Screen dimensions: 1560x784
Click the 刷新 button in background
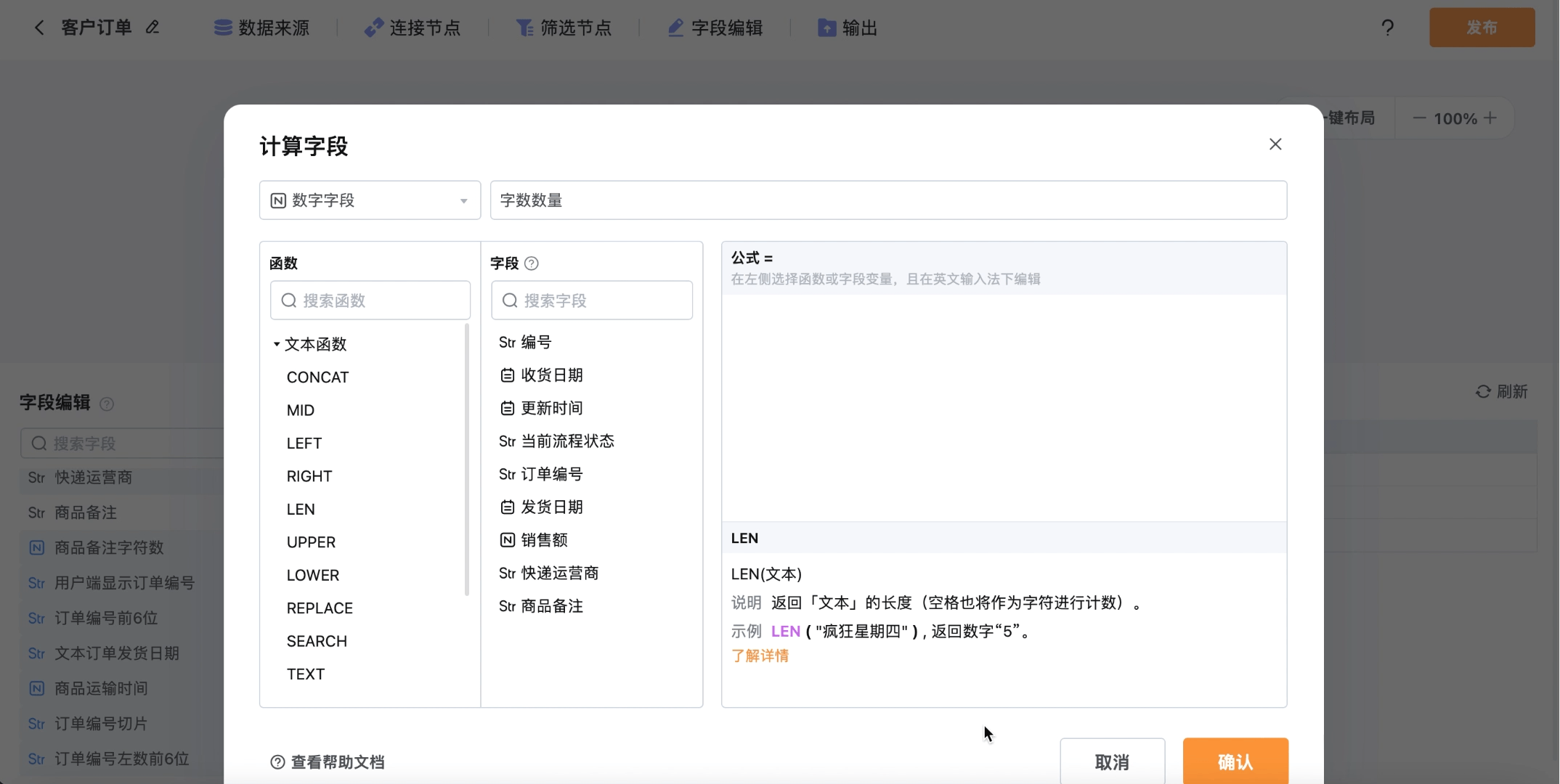(1502, 392)
